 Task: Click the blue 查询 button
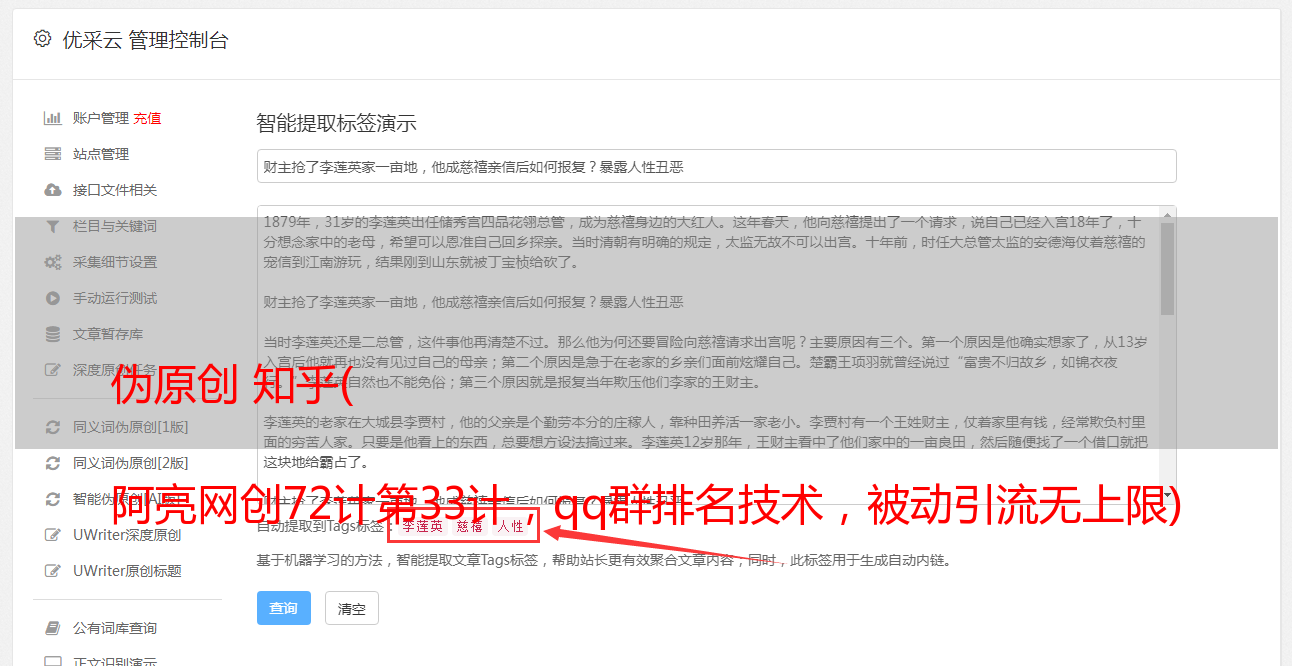(x=284, y=608)
